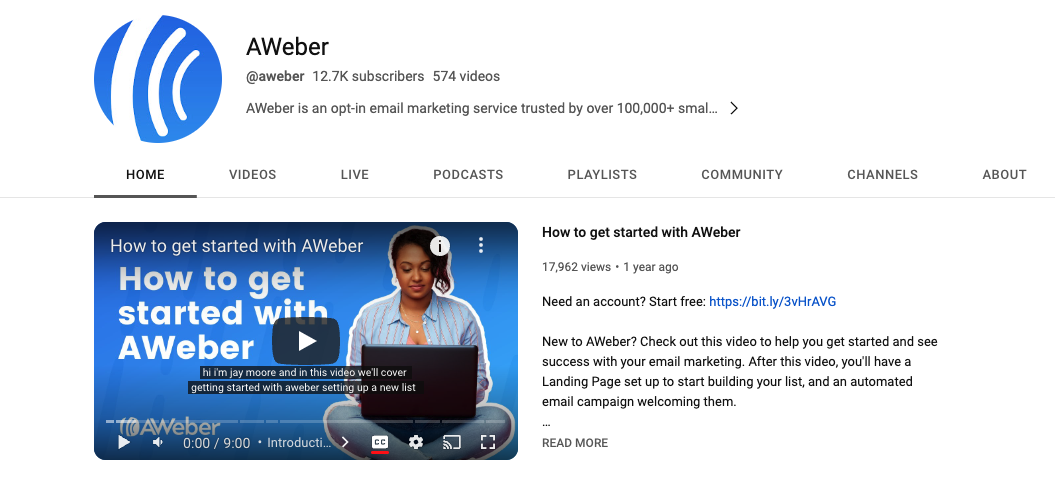Open the PLAYLISTS tab

click(x=602, y=174)
